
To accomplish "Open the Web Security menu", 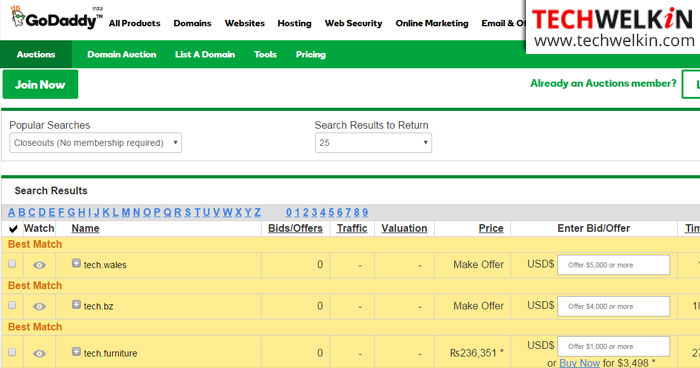I will [x=354, y=23].
